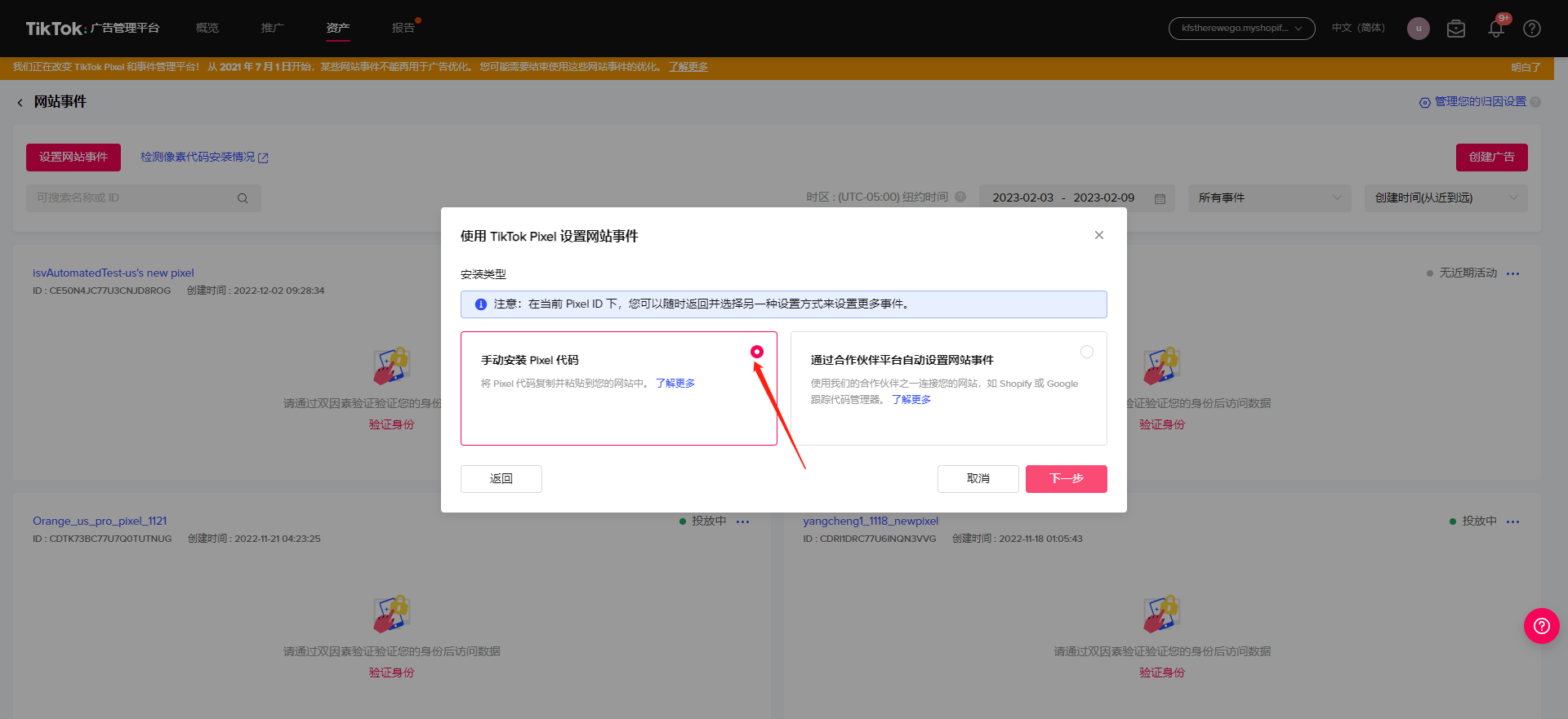Click lock illustration in Orange_us_pro_pixel card
1568x719 pixels.
pyautogui.click(x=392, y=615)
